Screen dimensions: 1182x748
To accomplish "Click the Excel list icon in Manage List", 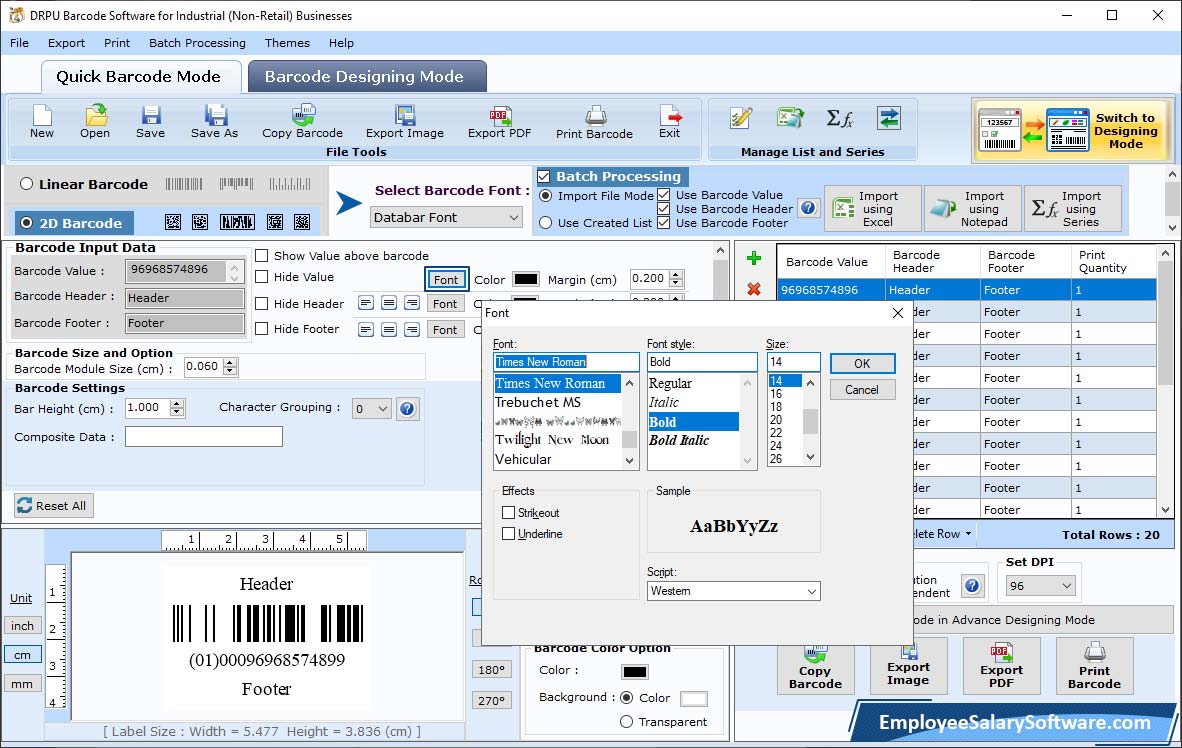I will (x=790, y=118).
